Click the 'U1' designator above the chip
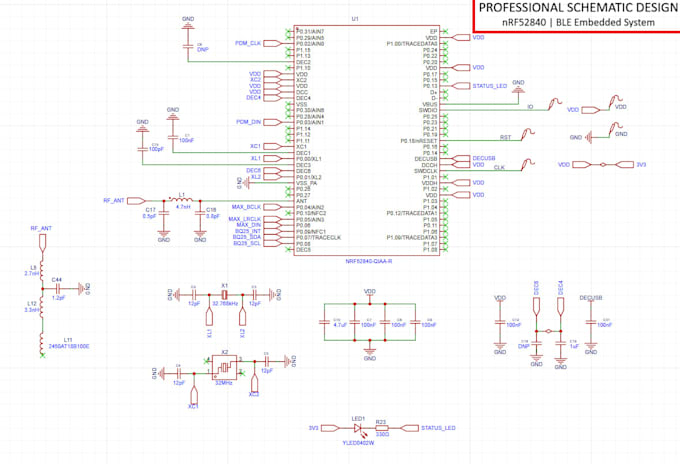 (x=355, y=19)
